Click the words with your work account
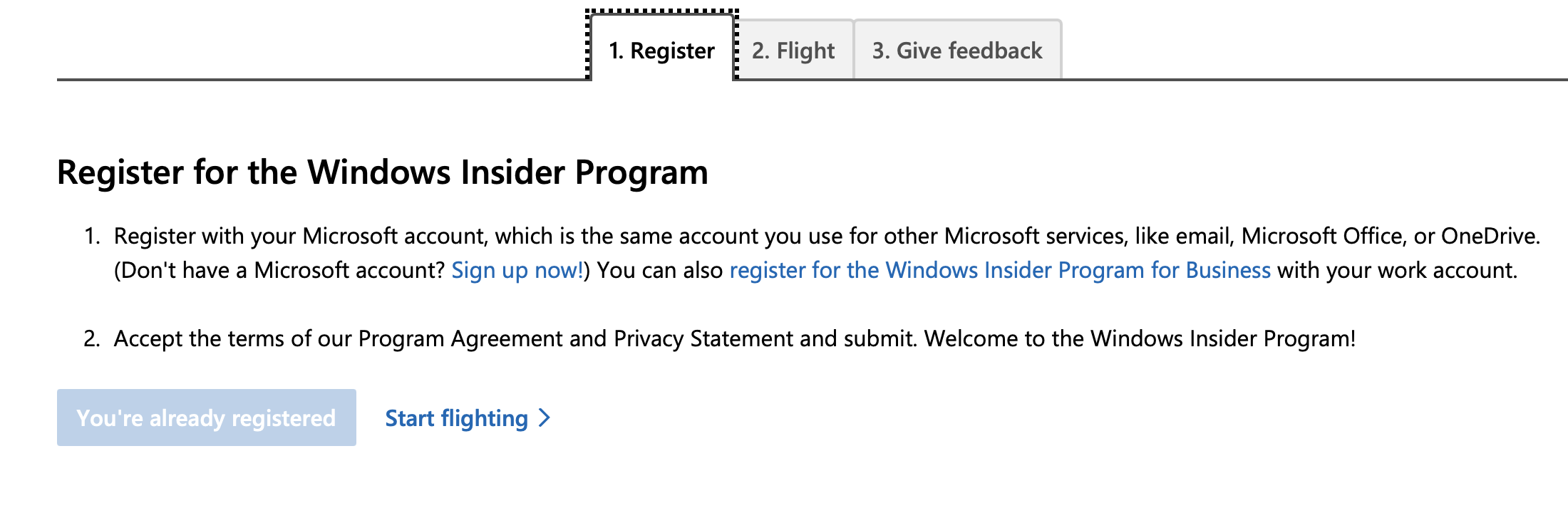Viewport: 1568px width, 513px height. coord(1397,271)
